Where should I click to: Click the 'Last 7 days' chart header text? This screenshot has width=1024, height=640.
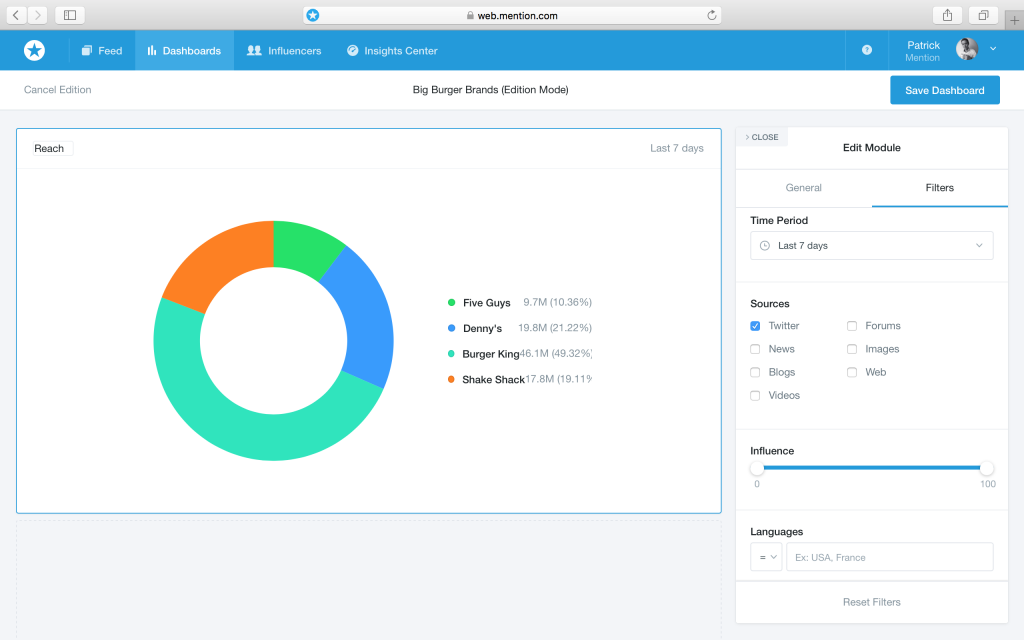(x=677, y=148)
